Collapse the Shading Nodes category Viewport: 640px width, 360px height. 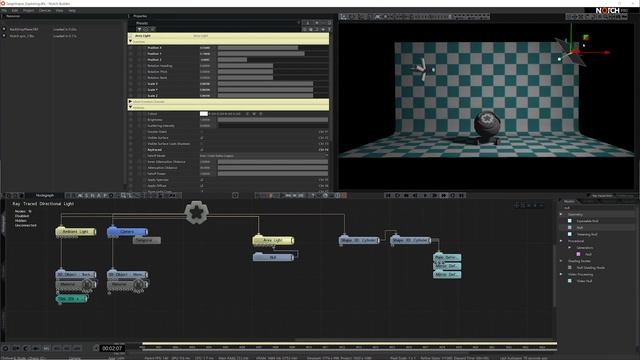point(561,261)
